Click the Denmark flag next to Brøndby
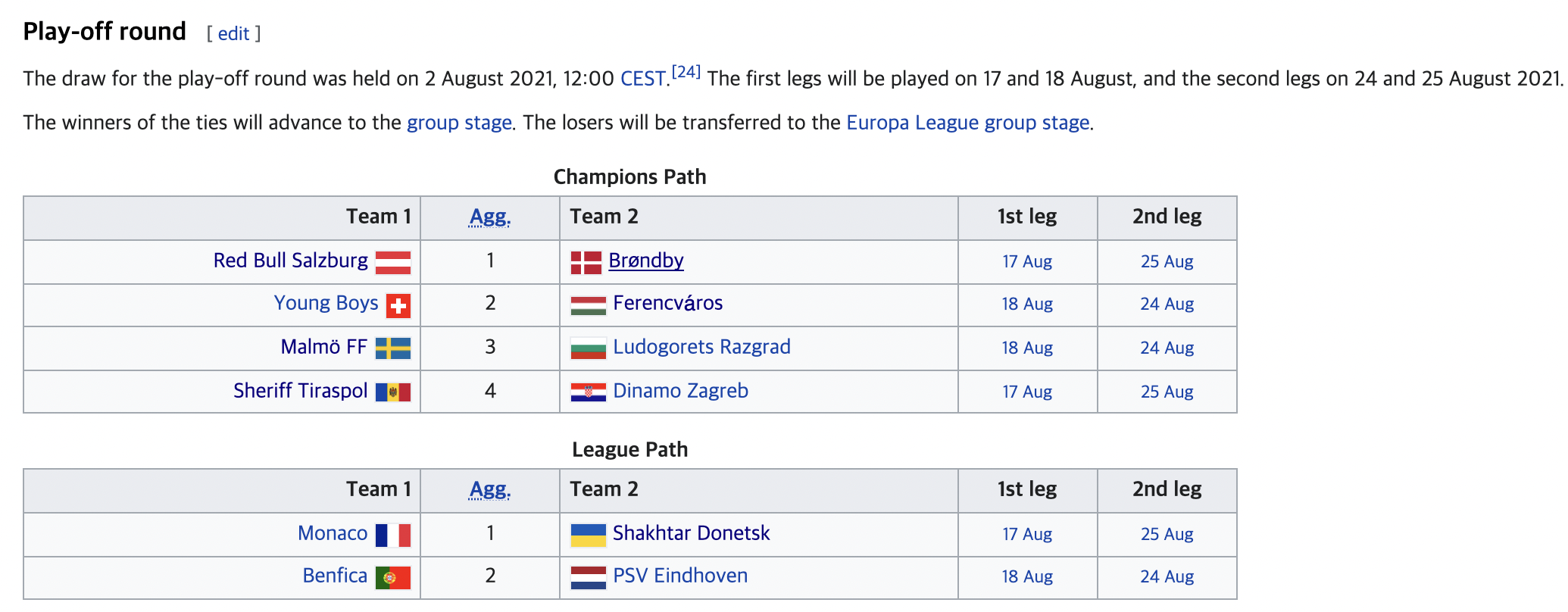This screenshot has width=1568, height=612. click(586, 262)
